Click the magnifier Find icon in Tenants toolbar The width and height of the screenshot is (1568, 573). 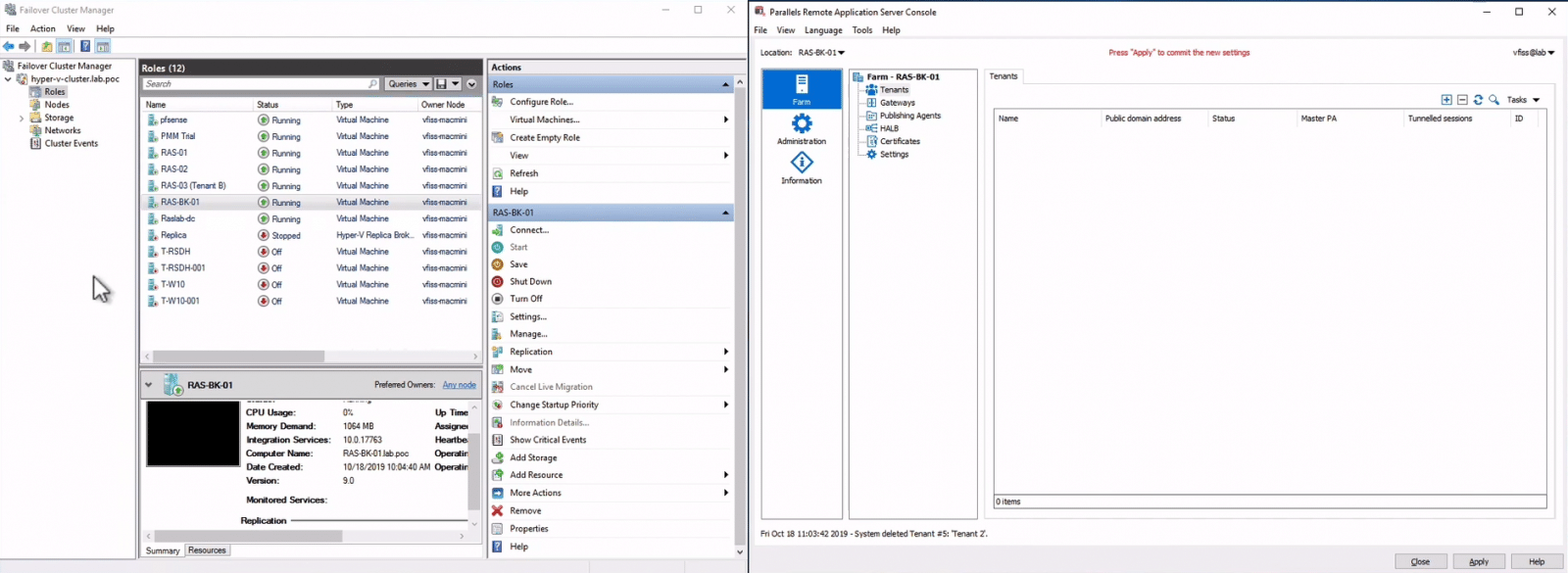pyautogui.click(x=1494, y=100)
